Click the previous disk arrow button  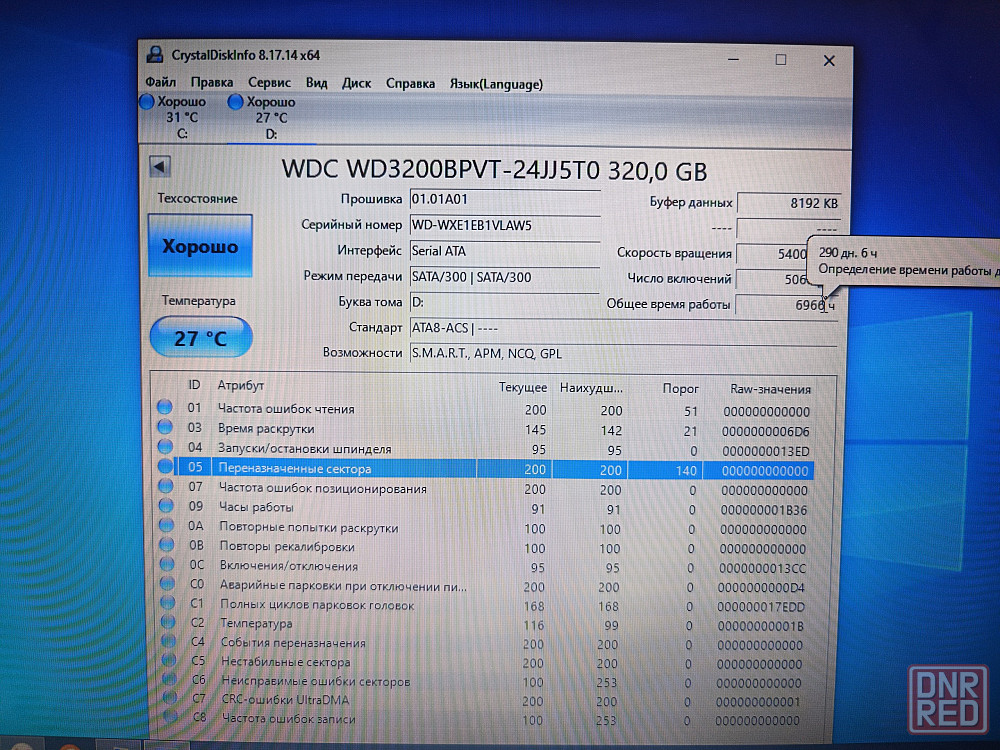pyautogui.click(x=160, y=167)
